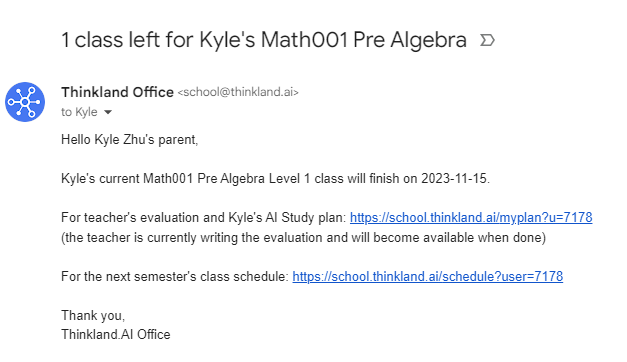Open the schedule?user=7178 class schedule link
The width and height of the screenshot is (627, 362).
(x=427, y=276)
